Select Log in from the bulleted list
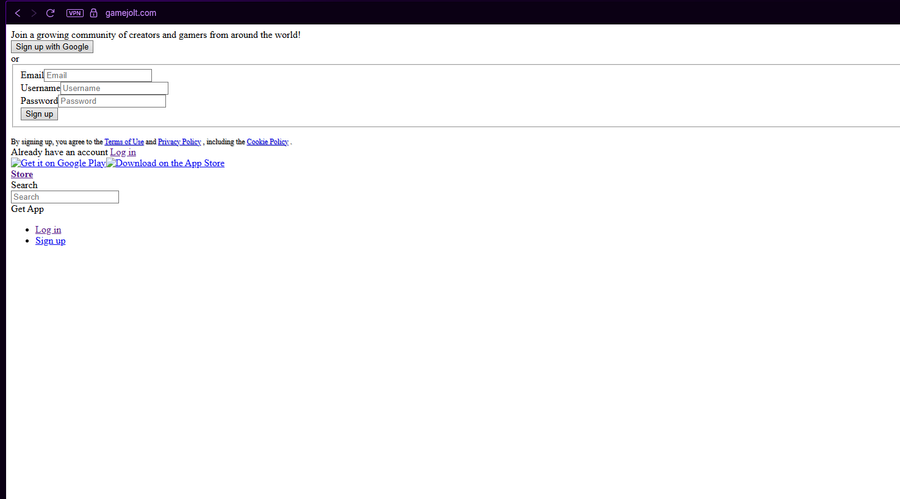This screenshot has width=900, height=499. click(x=48, y=230)
